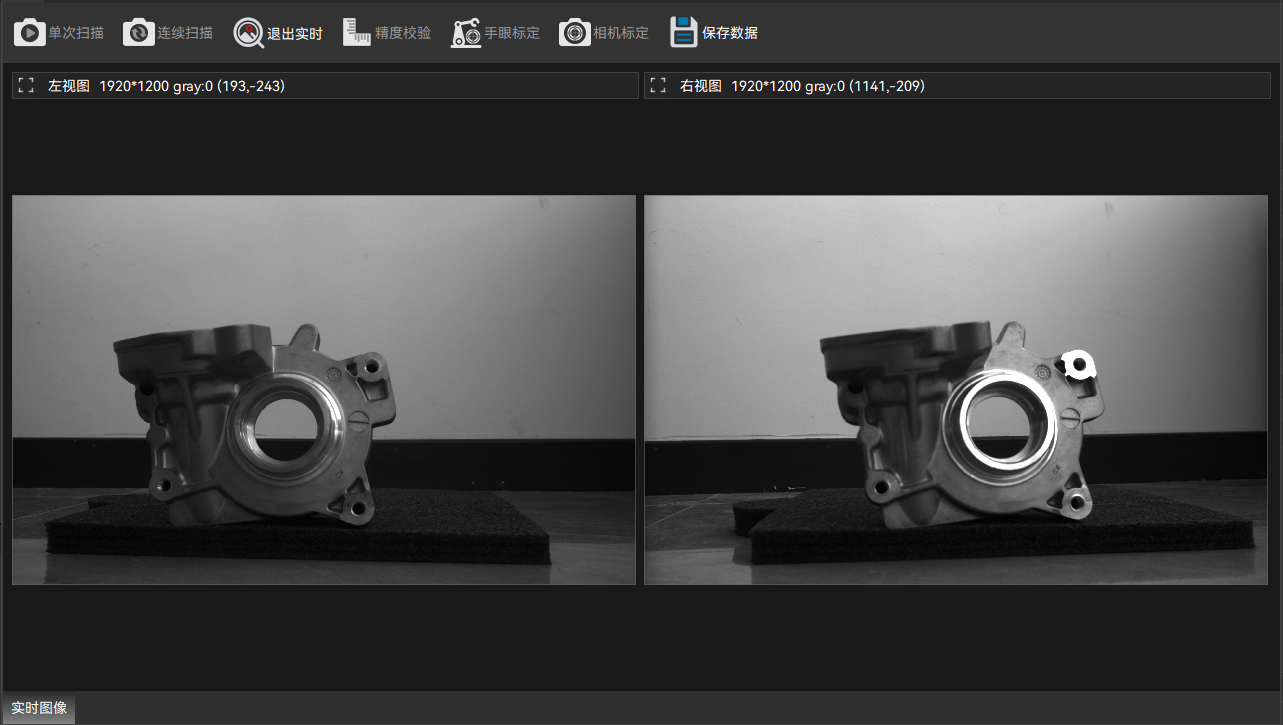1283x725 pixels.
Task: Start 手眼标定 hand-eye calibration
Action: pyautogui.click(x=465, y=31)
